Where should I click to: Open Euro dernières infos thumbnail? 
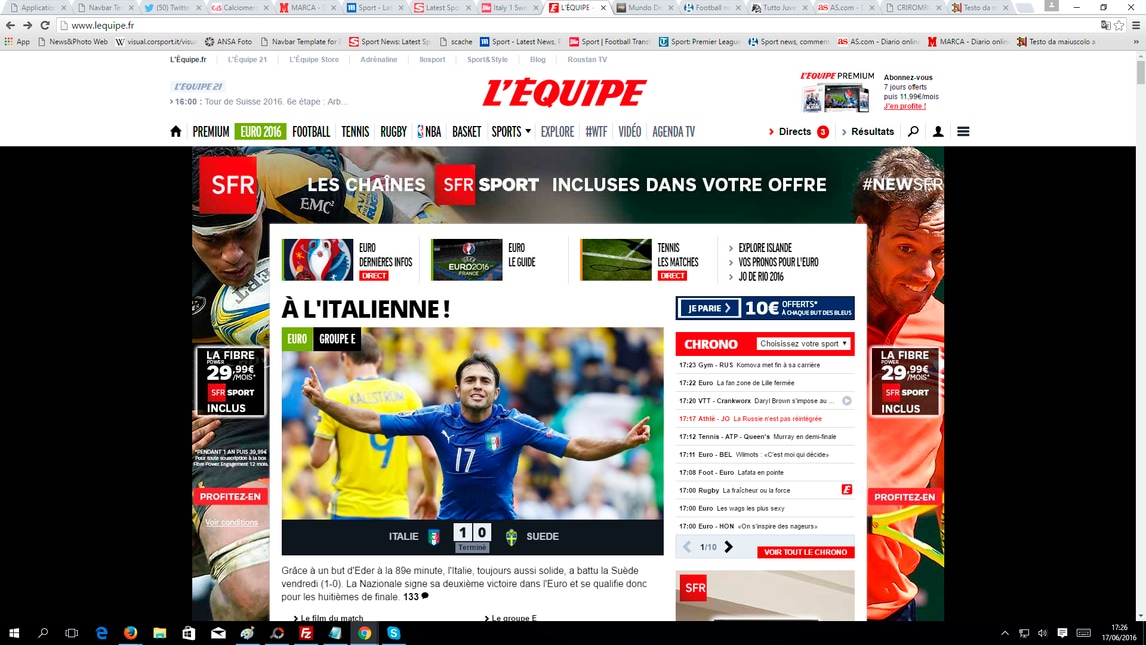(x=317, y=259)
